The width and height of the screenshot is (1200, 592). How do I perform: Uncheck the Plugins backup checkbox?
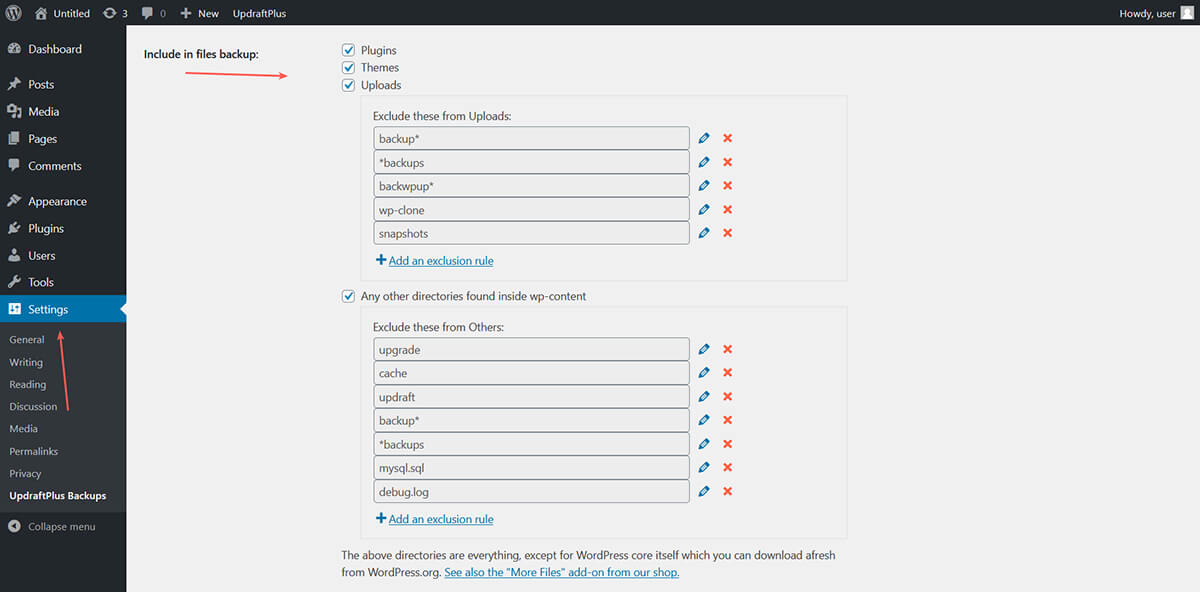(349, 50)
